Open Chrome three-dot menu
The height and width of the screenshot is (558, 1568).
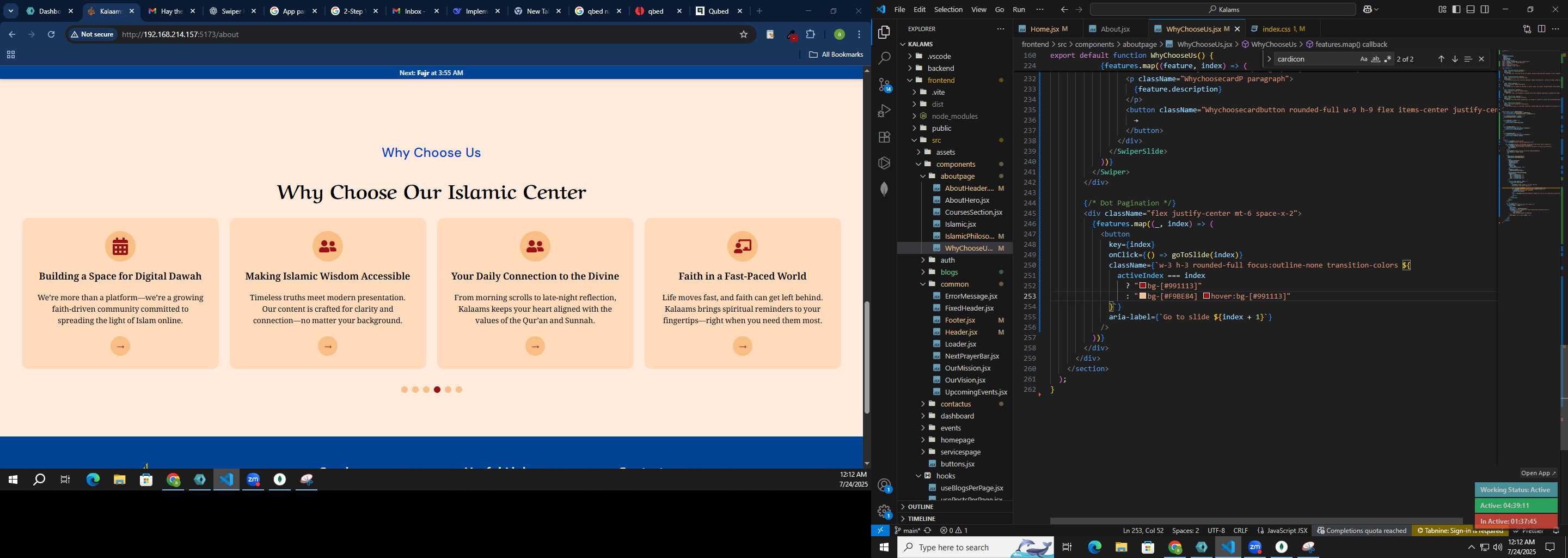(859, 35)
